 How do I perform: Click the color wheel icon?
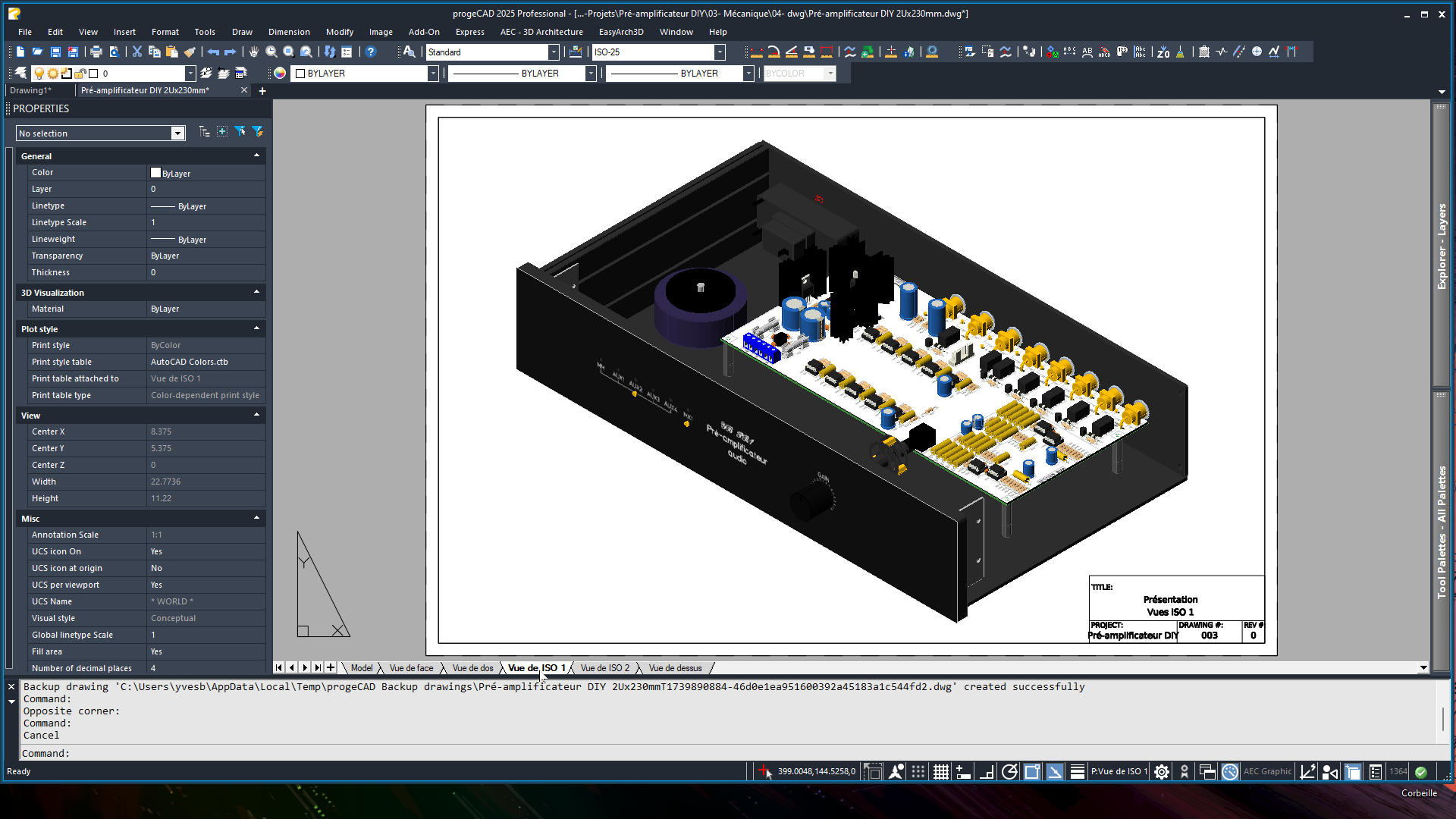coord(280,73)
